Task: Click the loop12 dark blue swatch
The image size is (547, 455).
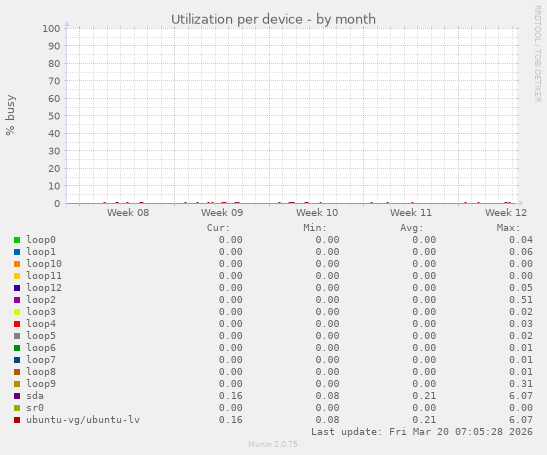Action: click(x=17, y=288)
